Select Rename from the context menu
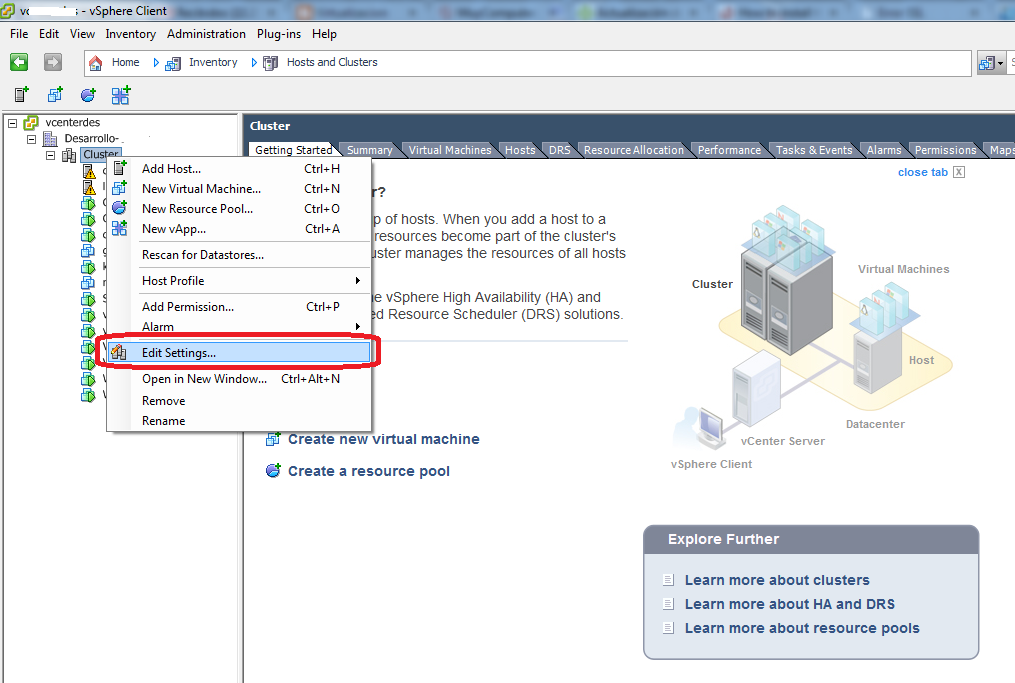This screenshot has height=683, width=1015. [x=163, y=420]
